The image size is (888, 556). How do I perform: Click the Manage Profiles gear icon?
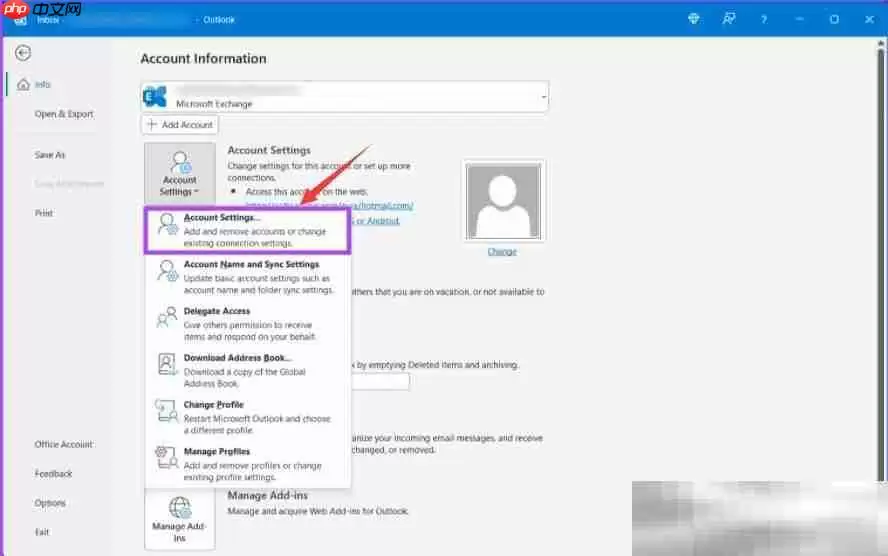(x=167, y=458)
